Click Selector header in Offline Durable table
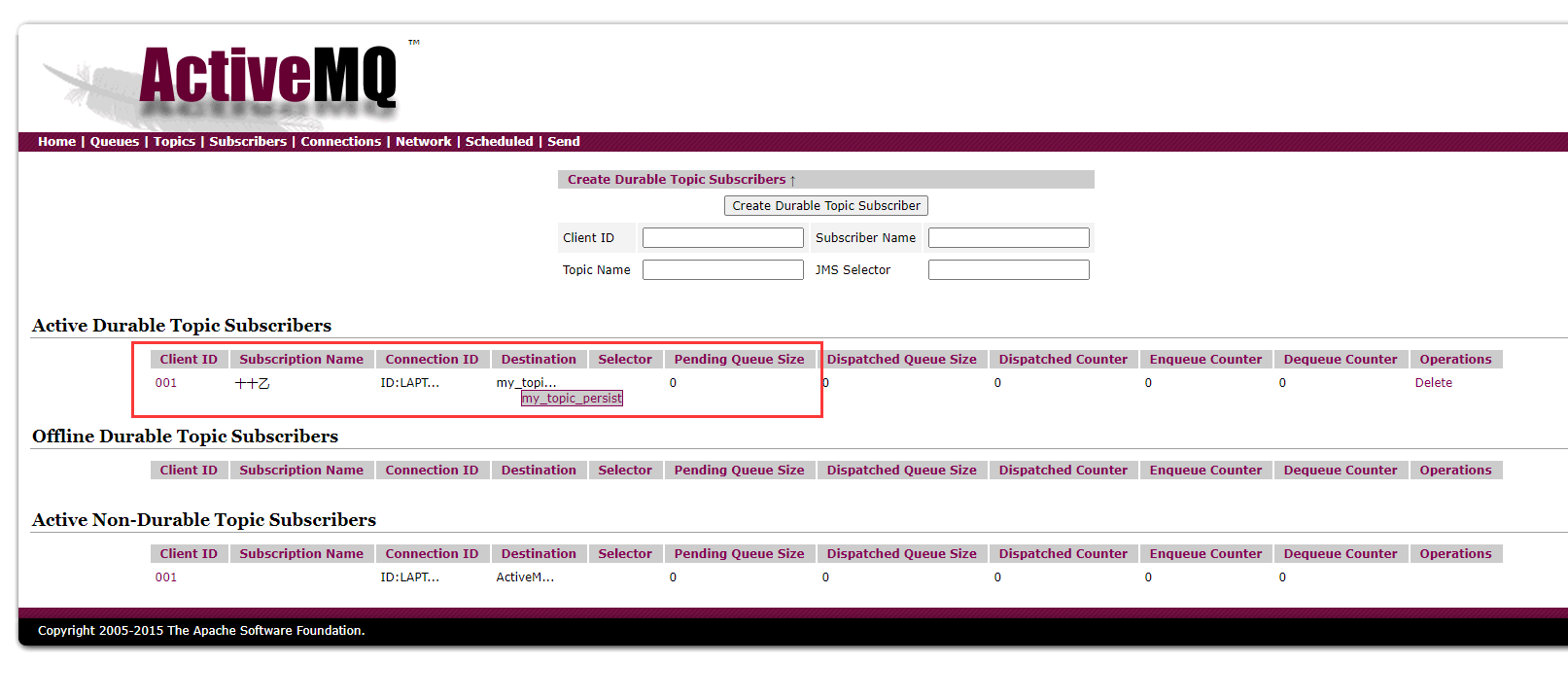 click(x=625, y=471)
